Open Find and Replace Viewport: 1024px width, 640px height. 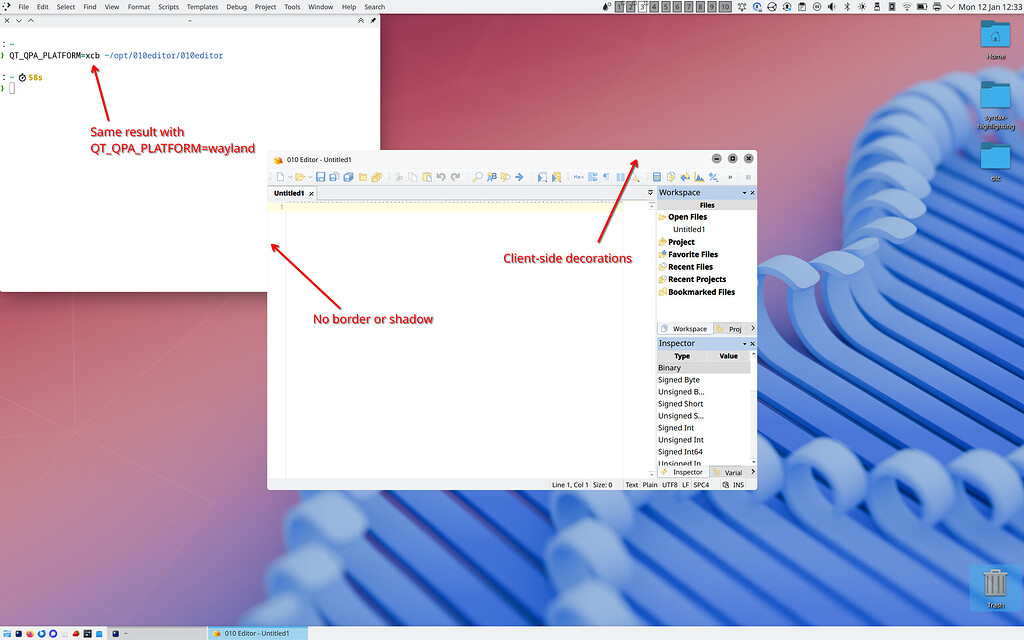click(492, 177)
